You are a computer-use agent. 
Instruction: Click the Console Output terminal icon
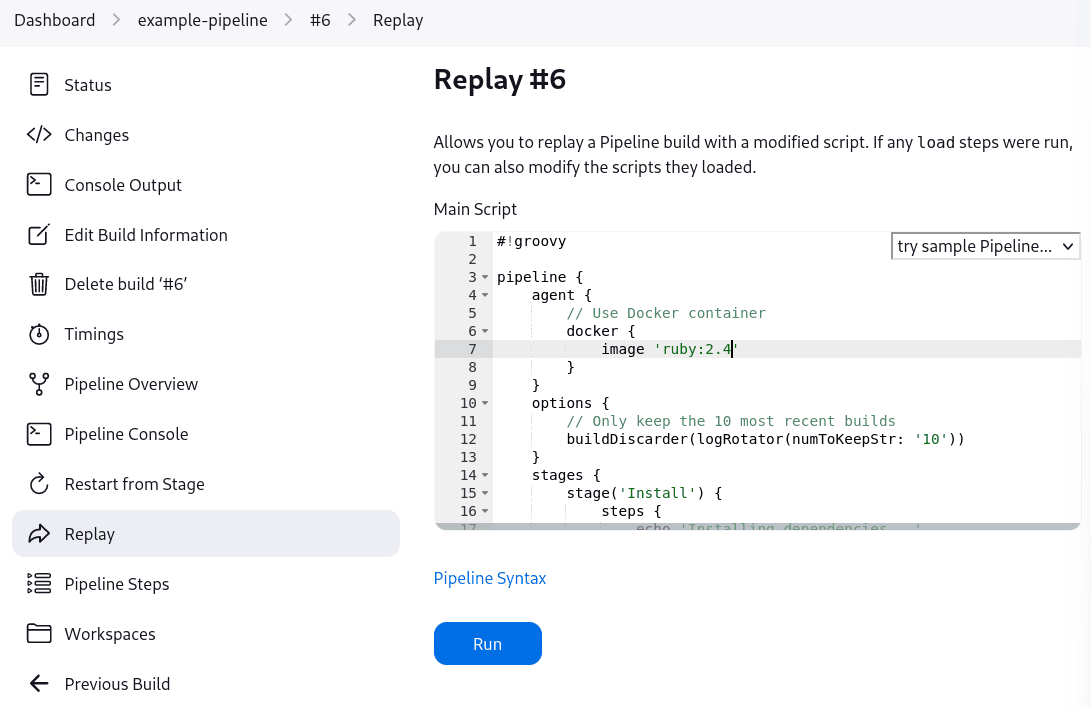pos(38,185)
